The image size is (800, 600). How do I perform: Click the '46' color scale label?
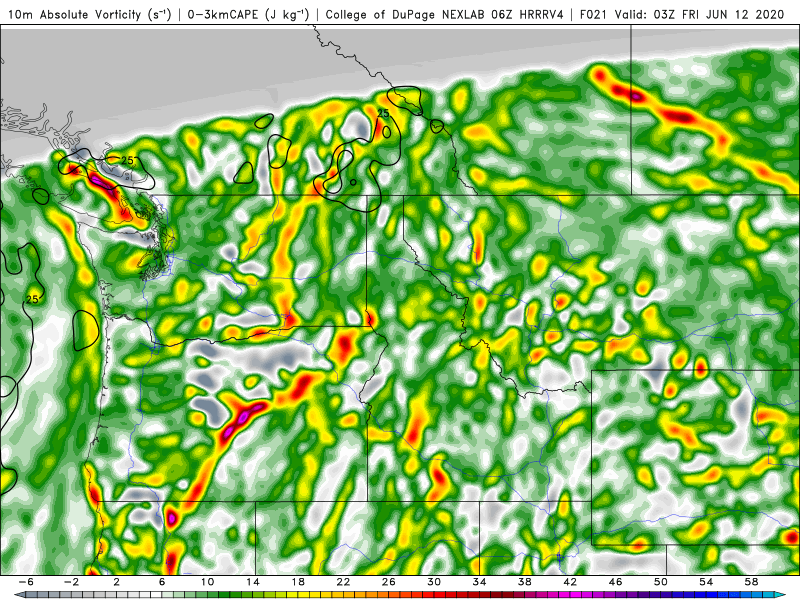point(615,582)
